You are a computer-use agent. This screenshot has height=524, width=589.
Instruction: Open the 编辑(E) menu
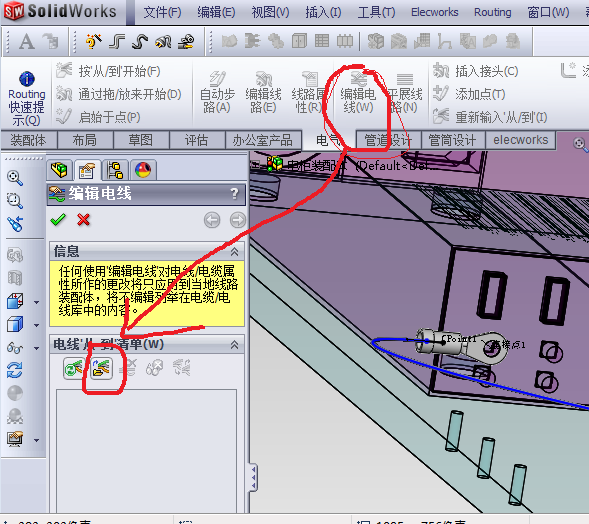pyautogui.click(x=216, y=12)
